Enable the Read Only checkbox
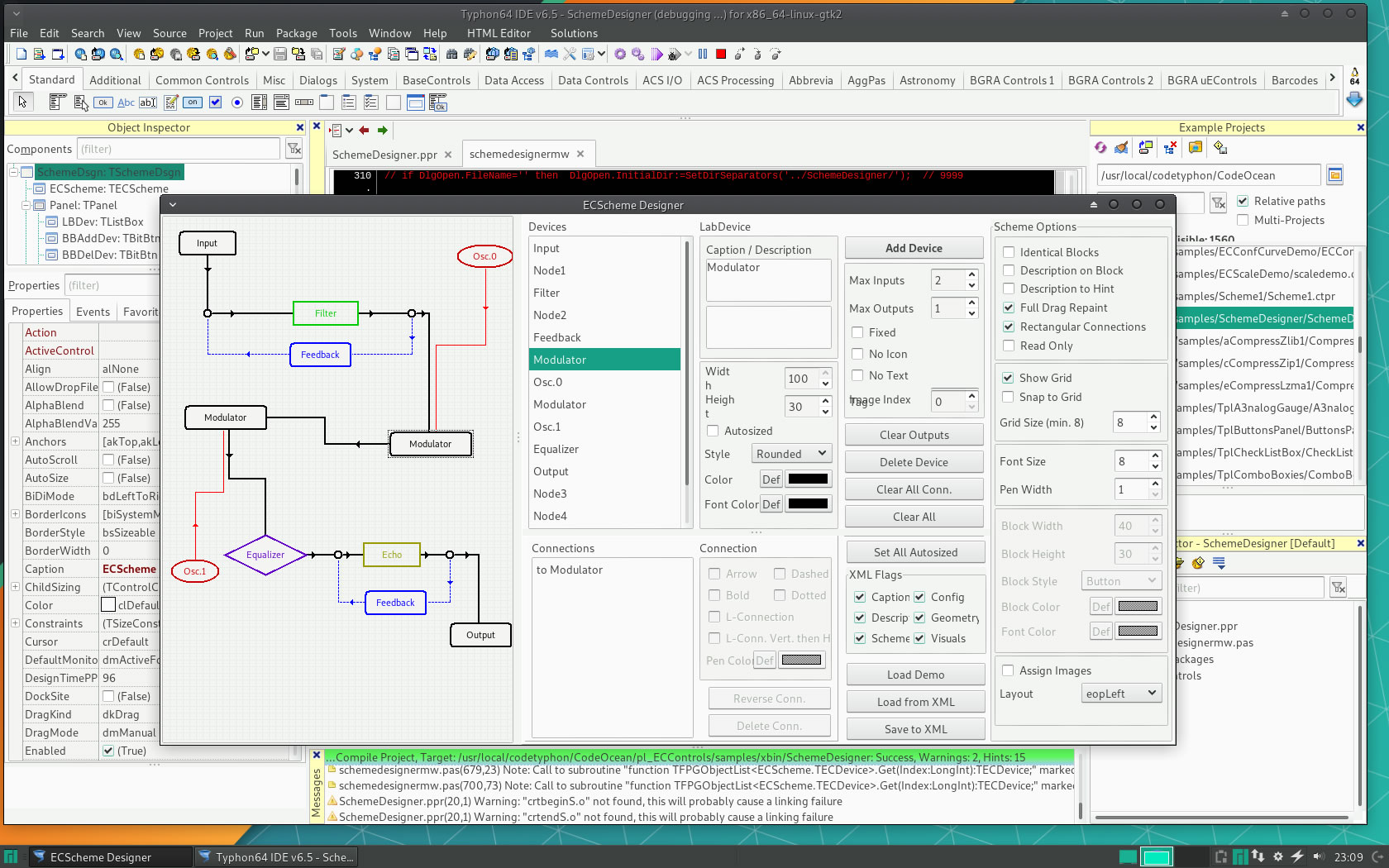Screen dimensions: 1389x868 coord(1009,346)
